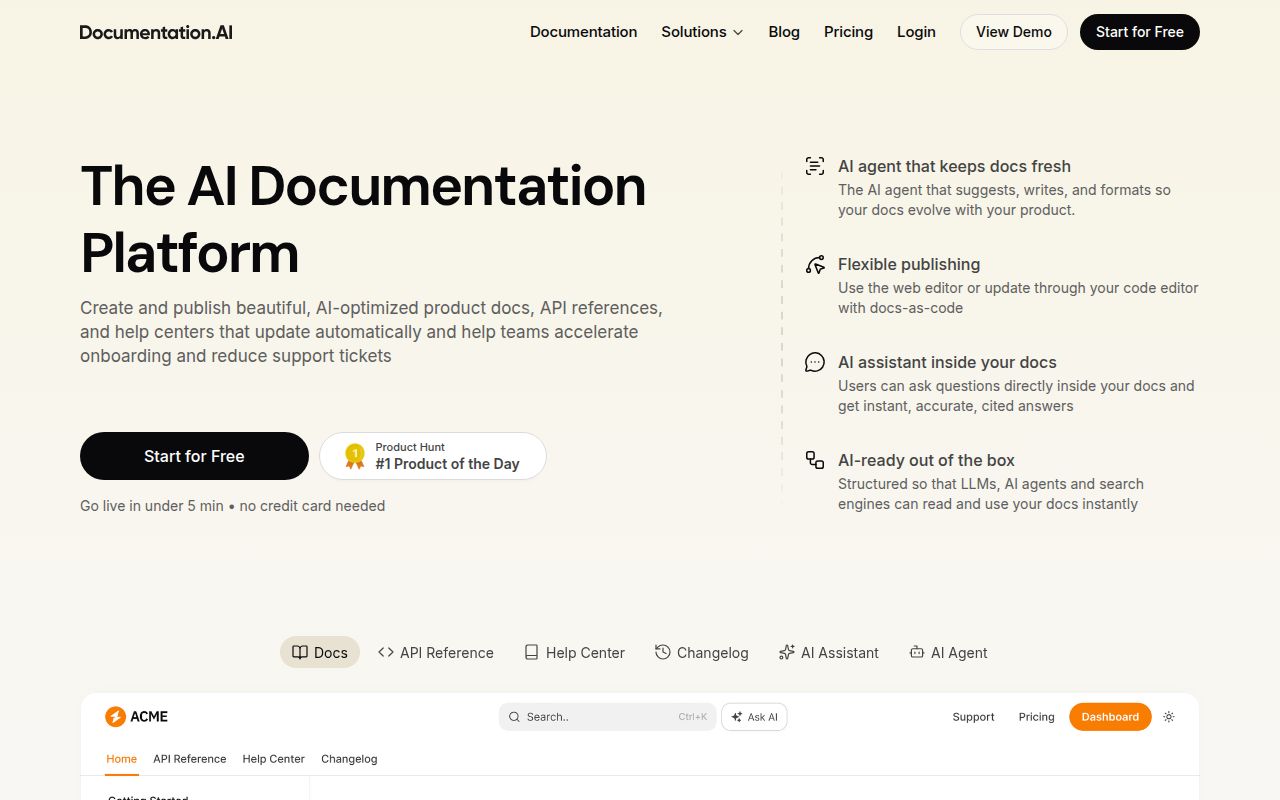Viewport: 1280px width, 800px height.
Task: Open the Pricing link in top navigation
Action: (848, 32)
